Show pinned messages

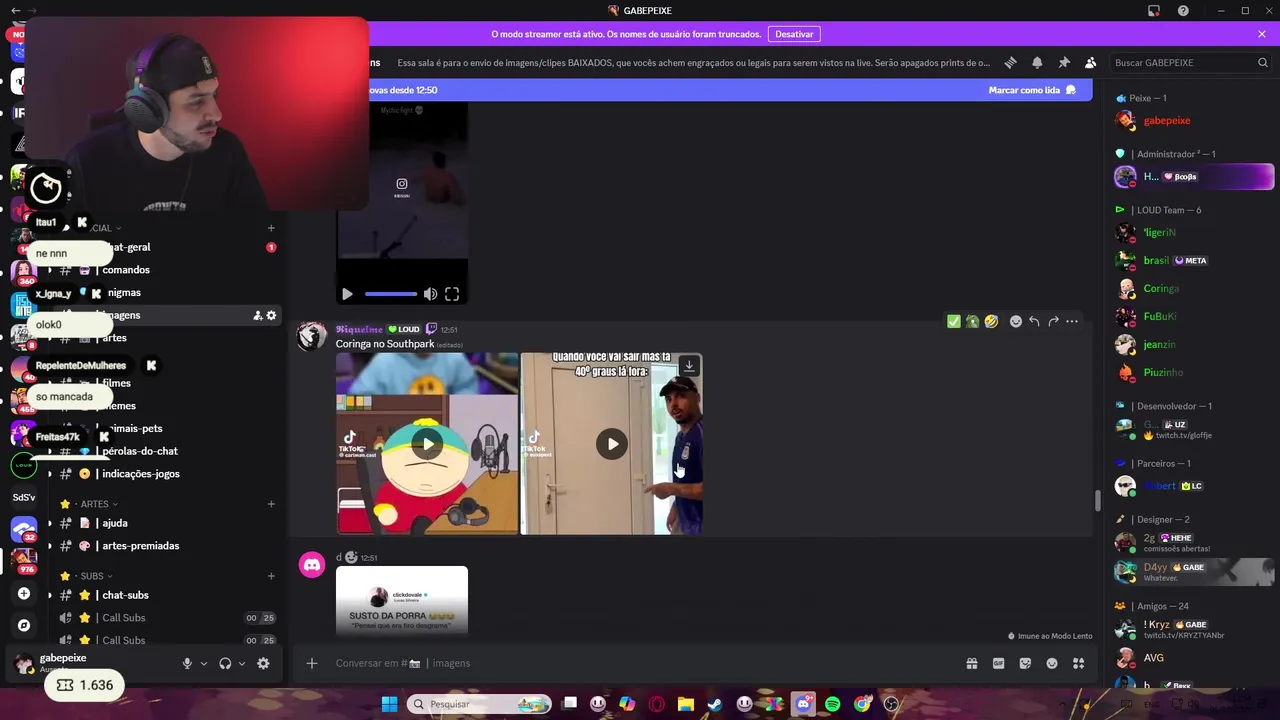1064,62
